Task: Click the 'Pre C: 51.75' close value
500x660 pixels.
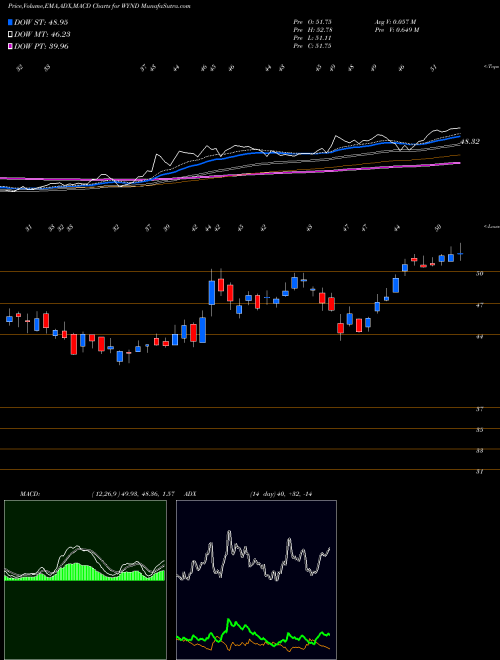Action: click(x=313, y=46)
